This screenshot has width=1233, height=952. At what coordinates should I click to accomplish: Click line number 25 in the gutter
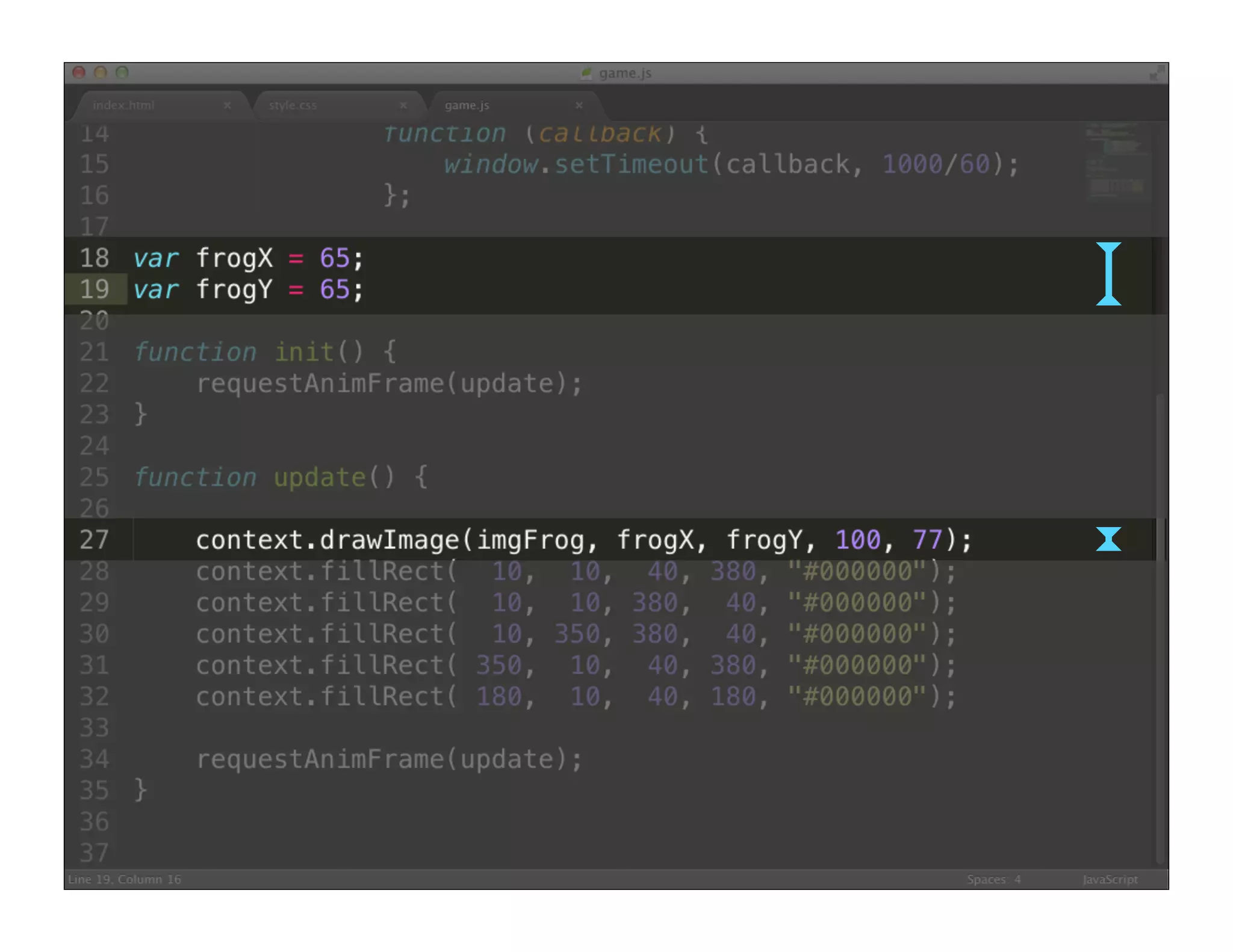[x=95, y=477]
